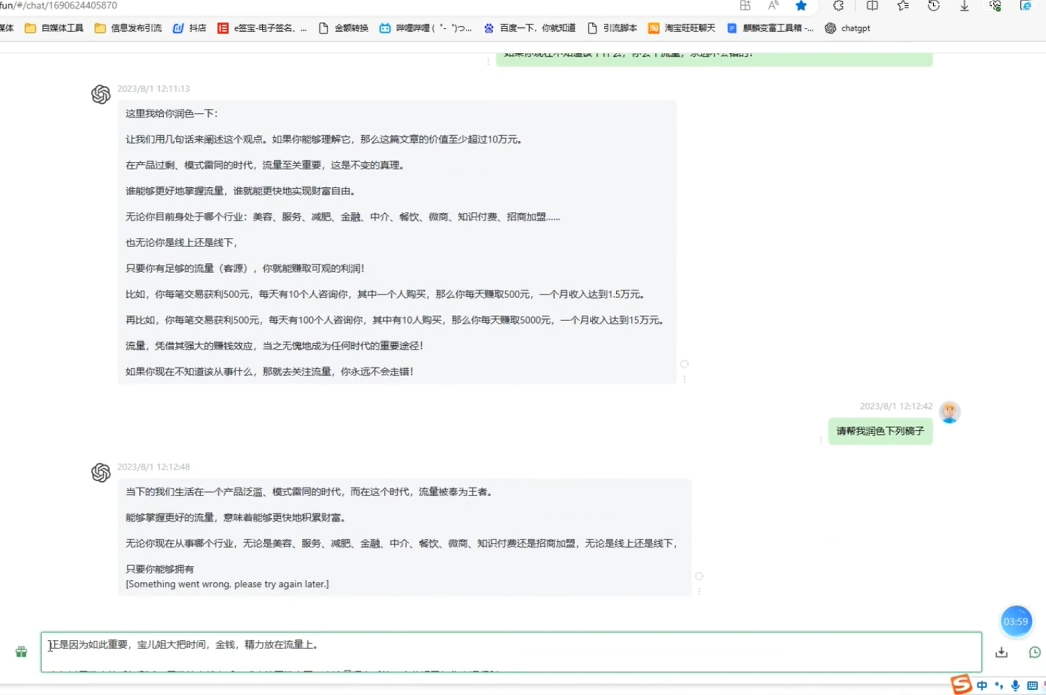Click the browser favorites star icon
This screenshot has height=695, width=1046.
tap(801, 6)
